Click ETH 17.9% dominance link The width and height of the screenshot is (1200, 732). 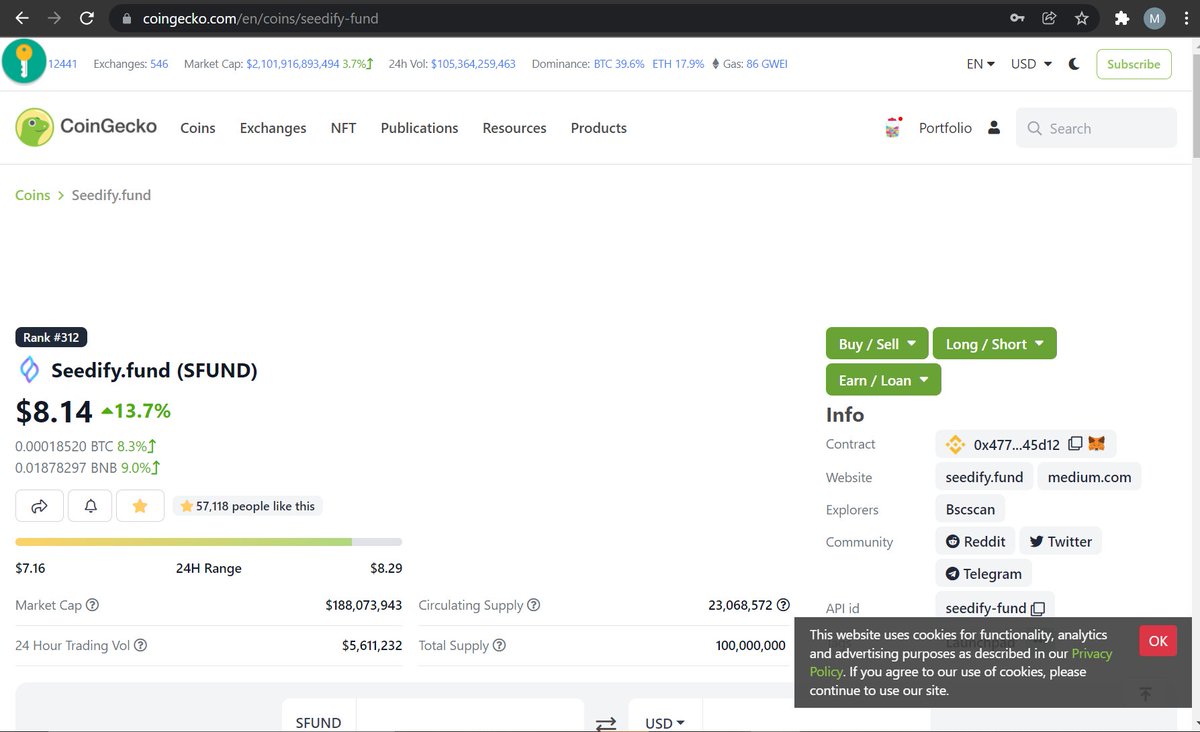tap(678, 64)
